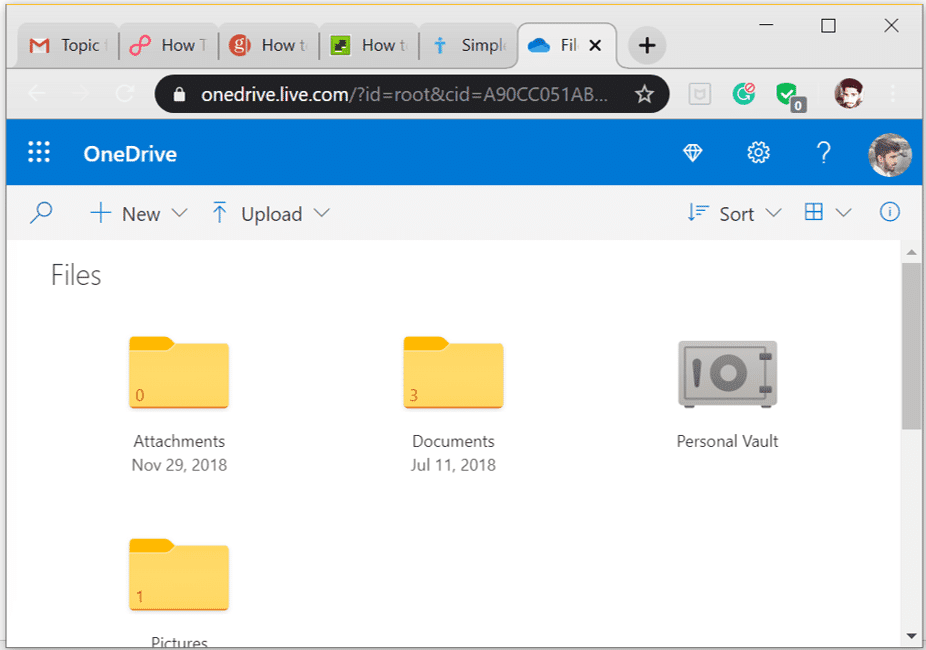Viewport: 926px width, 650px height.
Task: Open Chrome's three-dot menu
Action: pos(893,93)
